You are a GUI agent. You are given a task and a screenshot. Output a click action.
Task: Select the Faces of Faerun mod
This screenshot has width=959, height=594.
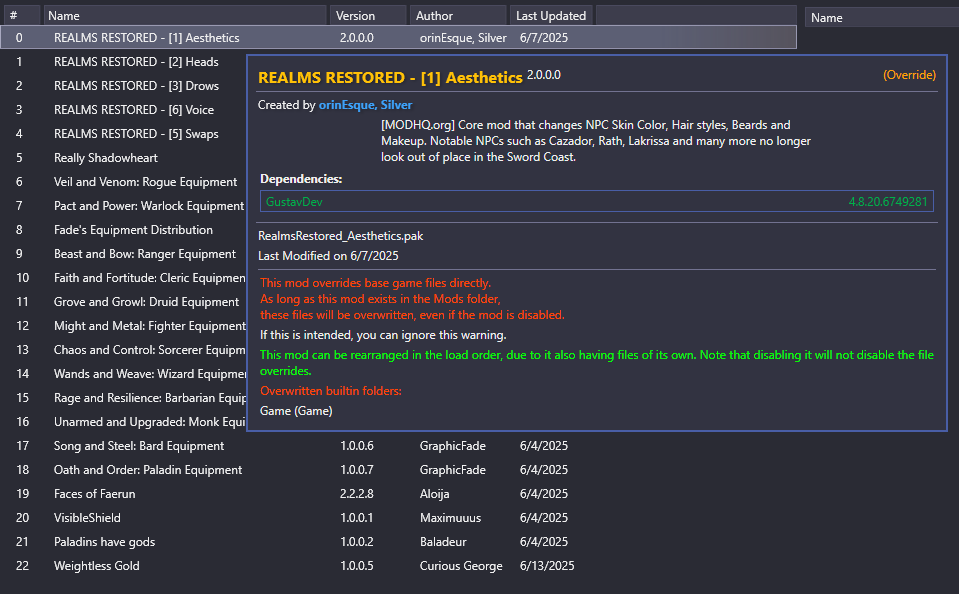coord(95,493)
